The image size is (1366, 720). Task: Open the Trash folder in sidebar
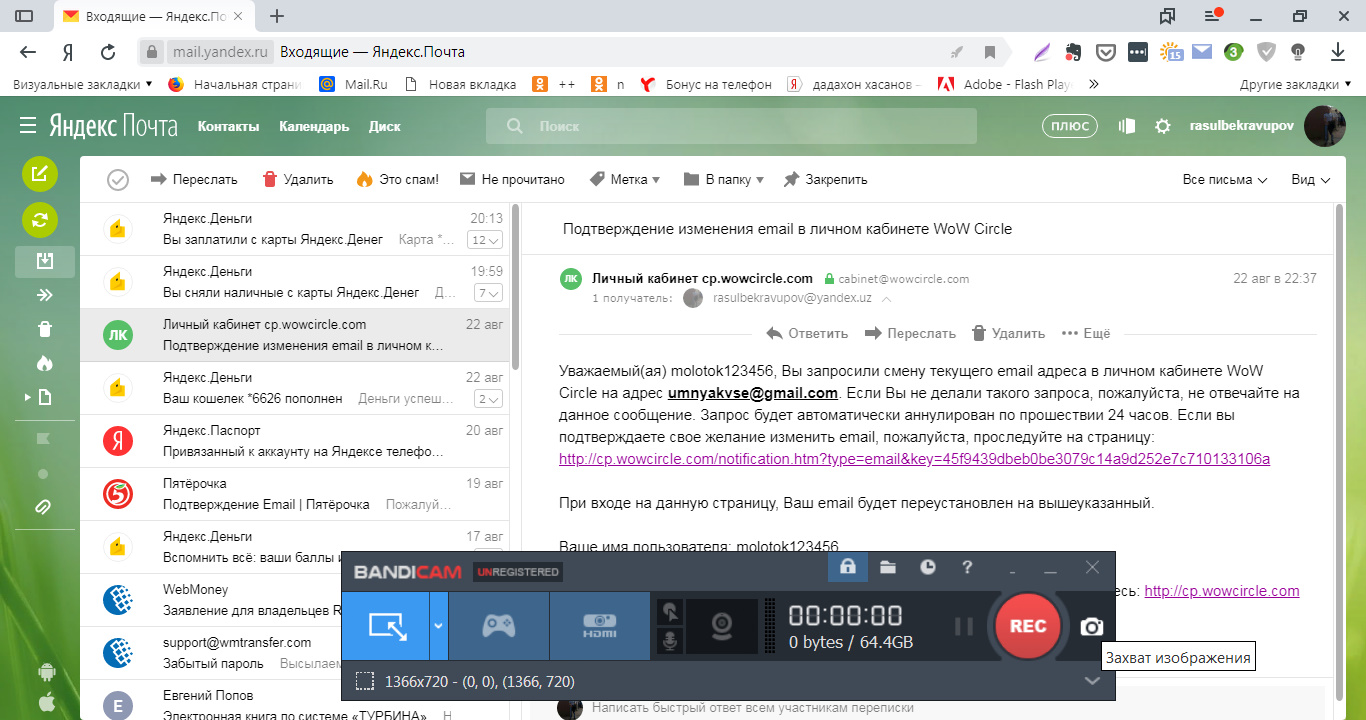[44, 329]
